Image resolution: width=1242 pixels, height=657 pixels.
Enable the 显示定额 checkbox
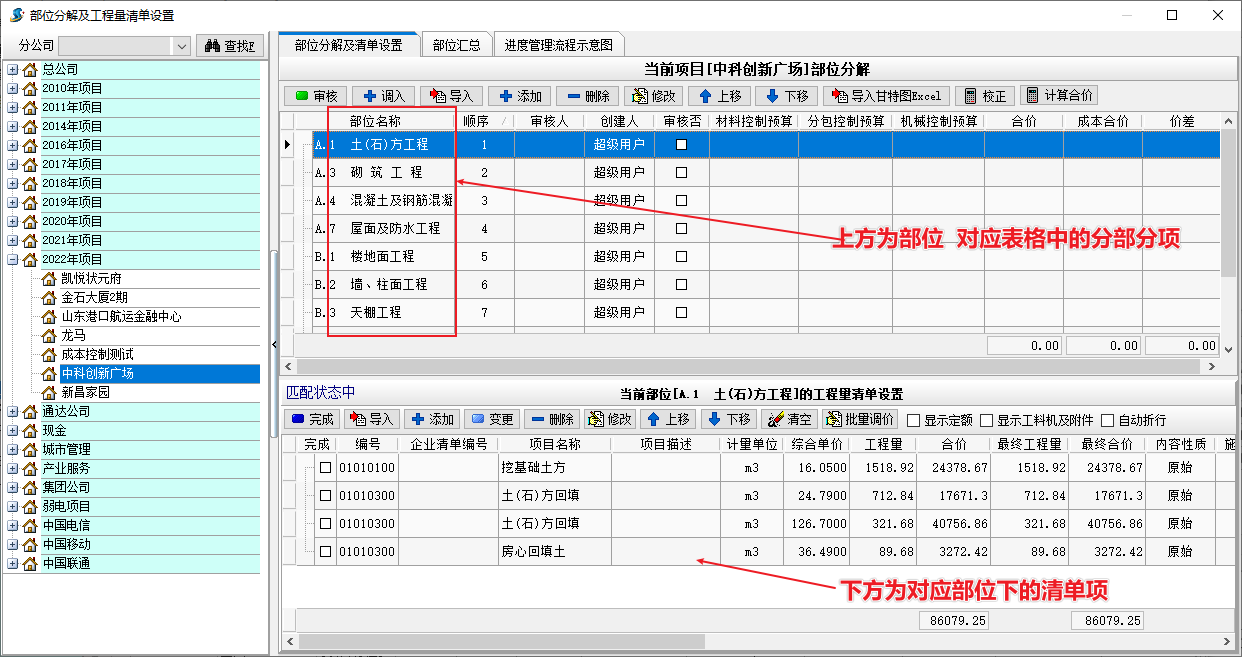click(x=913, y=421)
